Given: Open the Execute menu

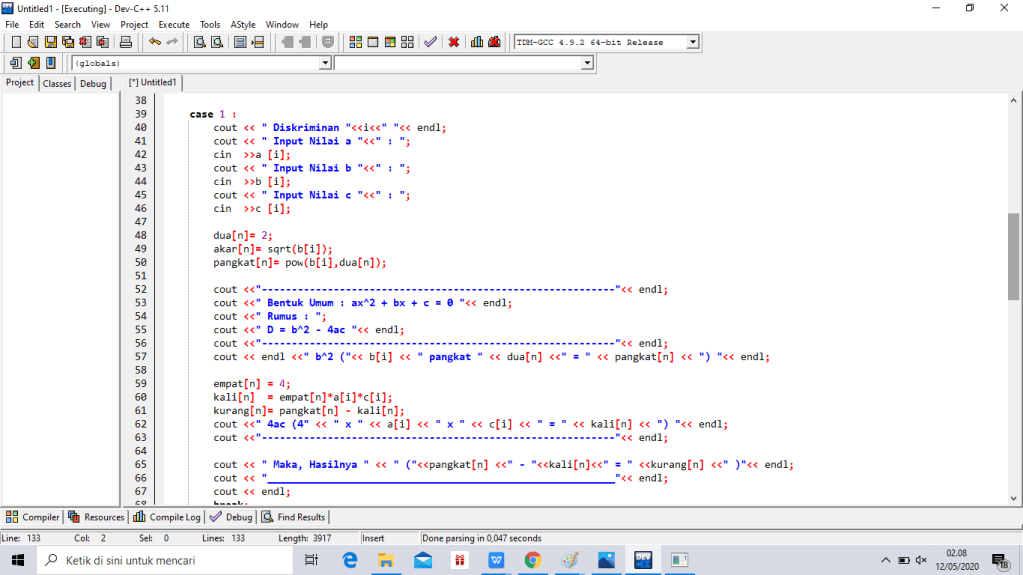Looking at the screenshot, I should pos(173,24).
